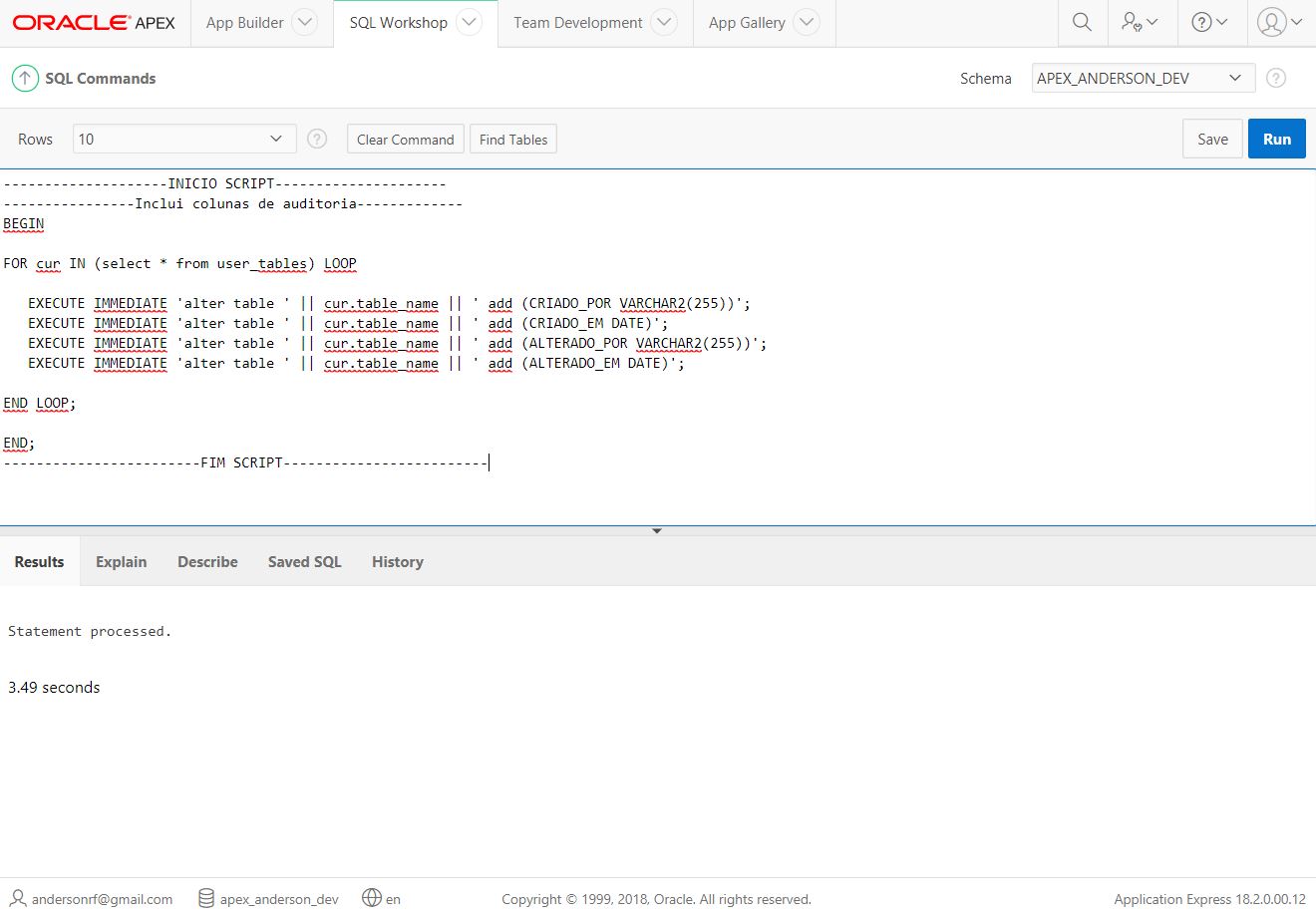Save the current SQL command
This screenshot has width=1316, height=917.
click(x=1211, y=139)
